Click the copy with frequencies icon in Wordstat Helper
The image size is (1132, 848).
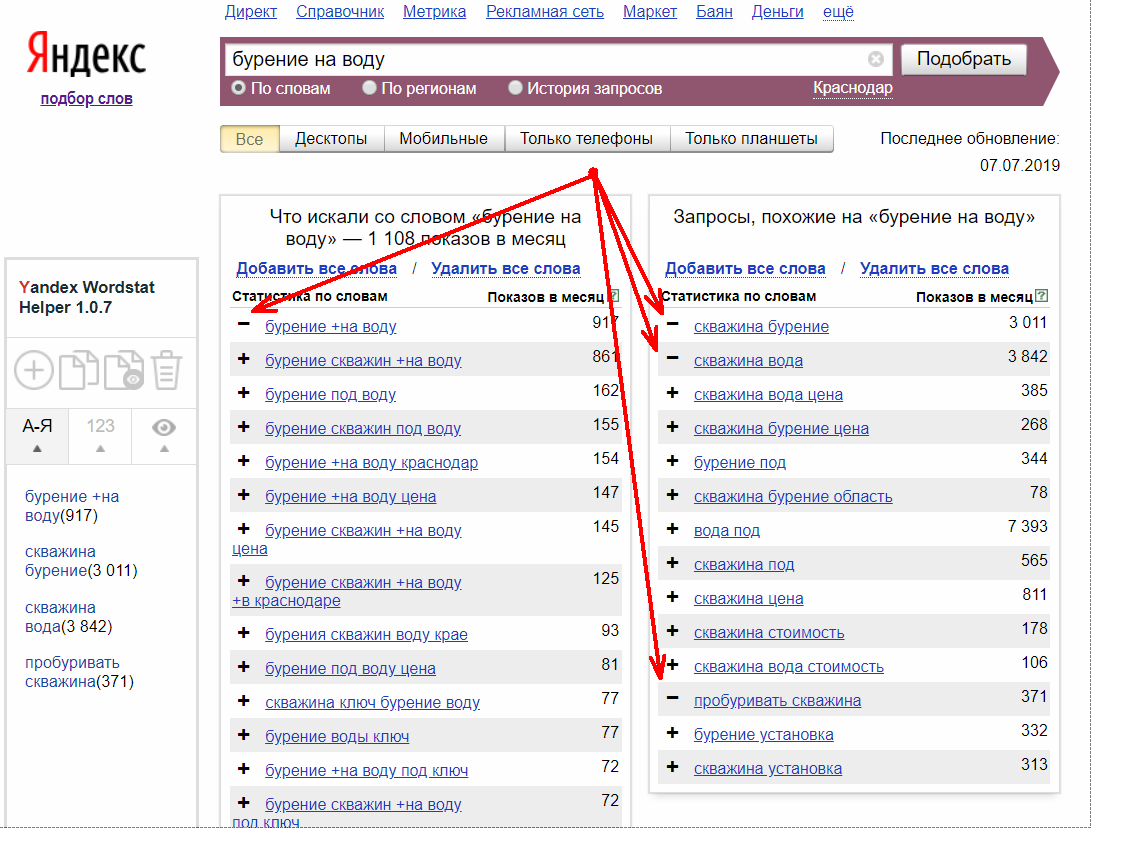point(124,370)
